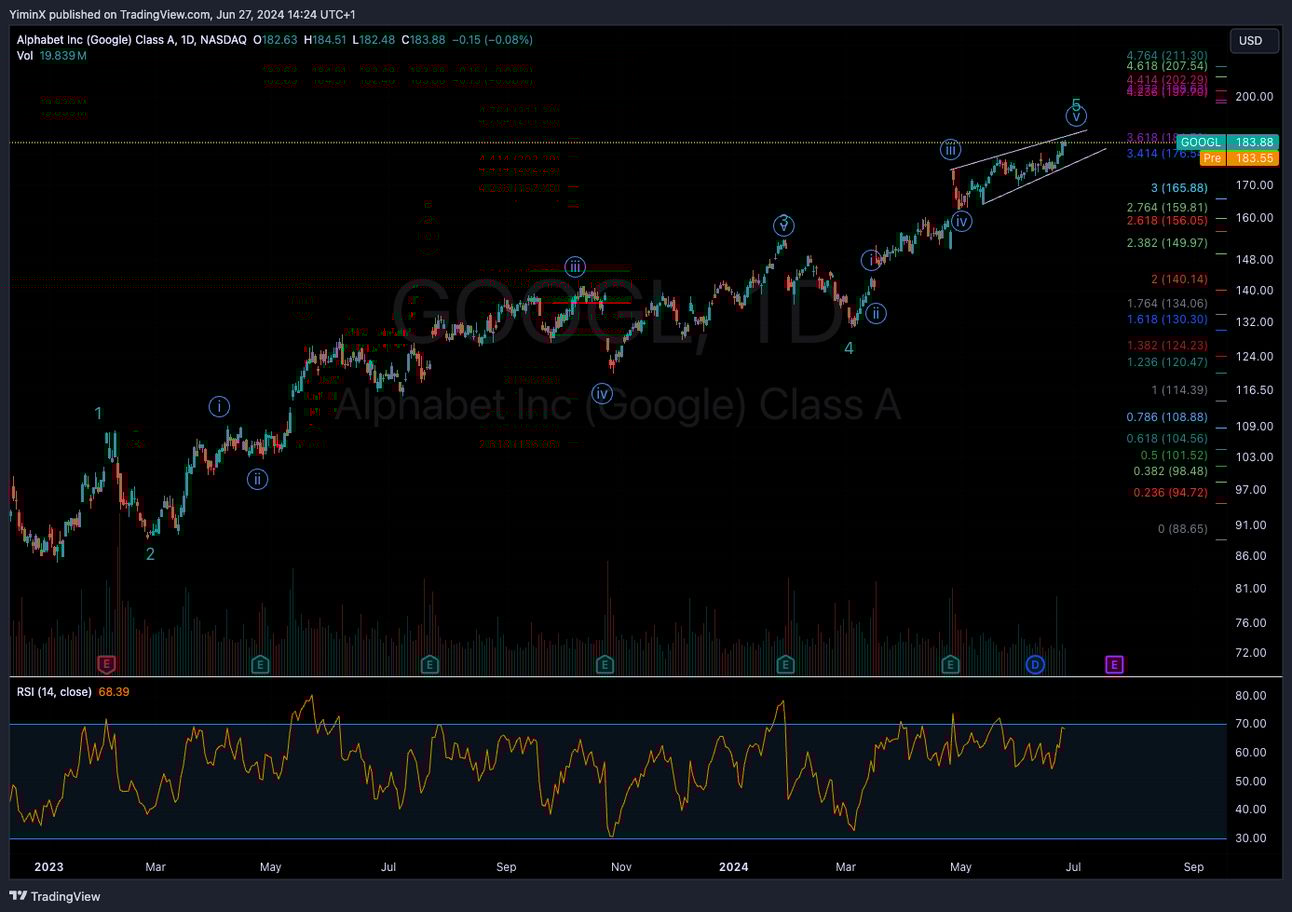Viewport: 1292px width, 912px height.
Task: Click the TradingView logo at bottom left
Action: click(56, 896)
